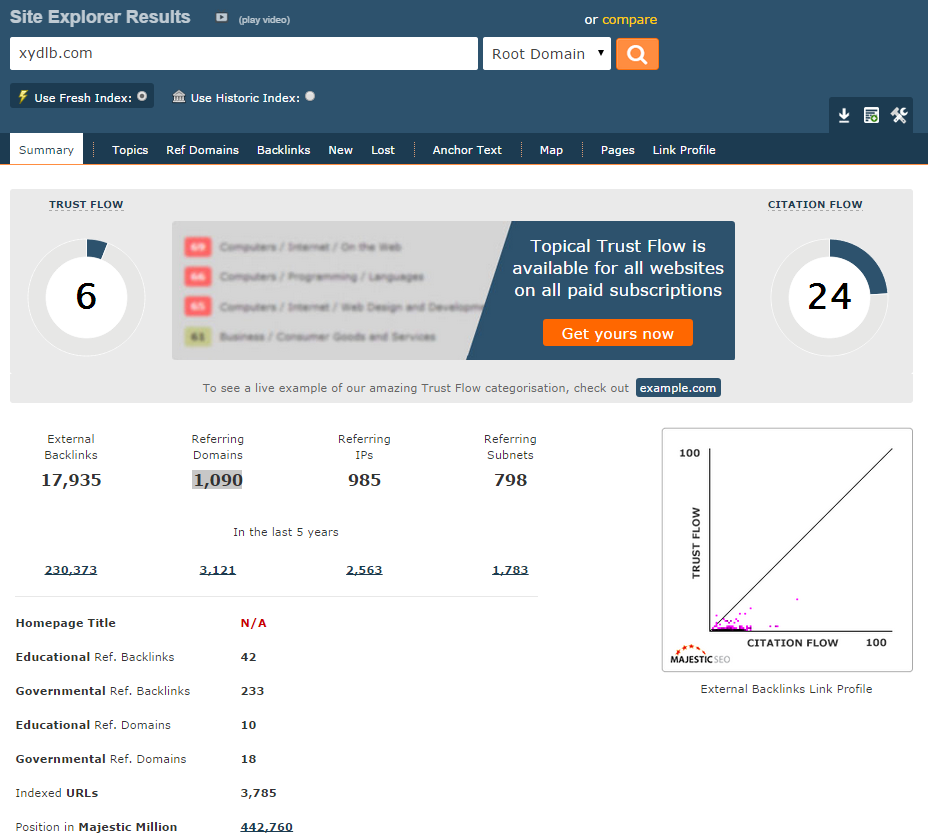Click the example.com button
This screenshot has width=928, height=836.
pos(678,388)
